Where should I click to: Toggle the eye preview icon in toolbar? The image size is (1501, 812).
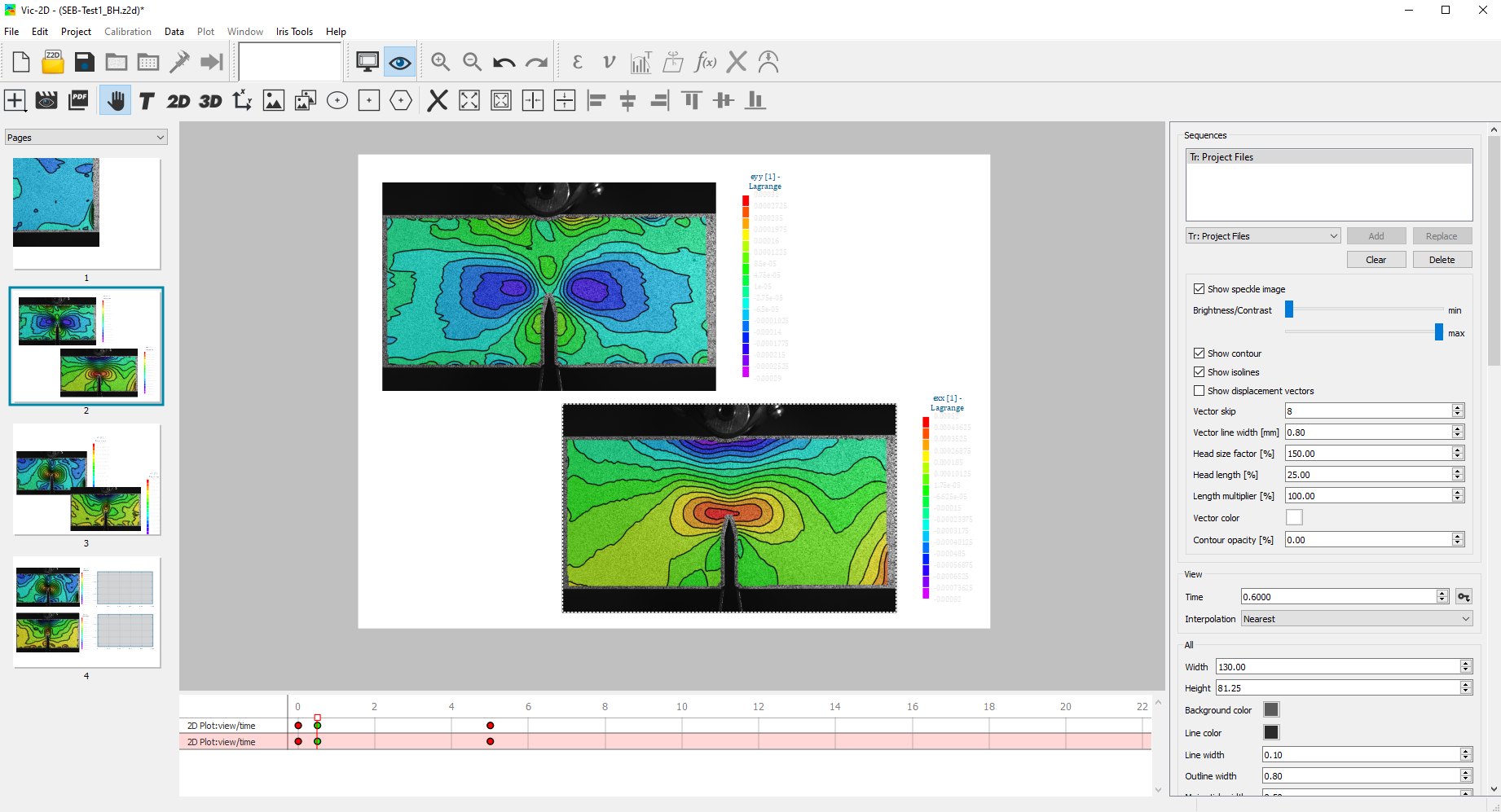(x=399, y=61)
